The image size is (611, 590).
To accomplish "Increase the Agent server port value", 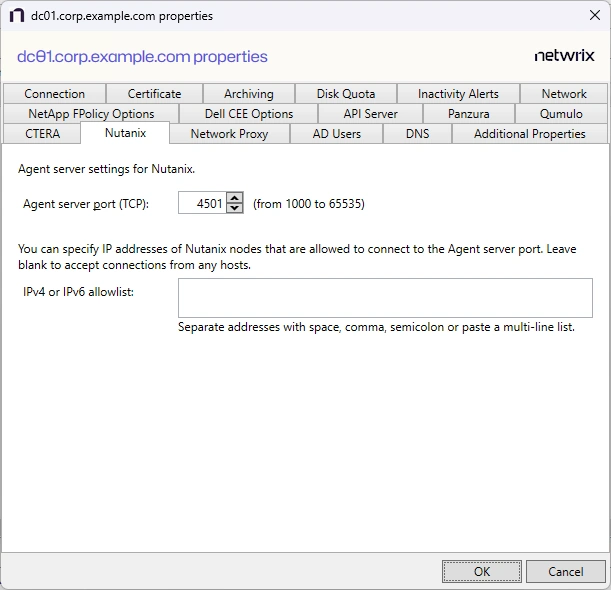I will 235,198.
